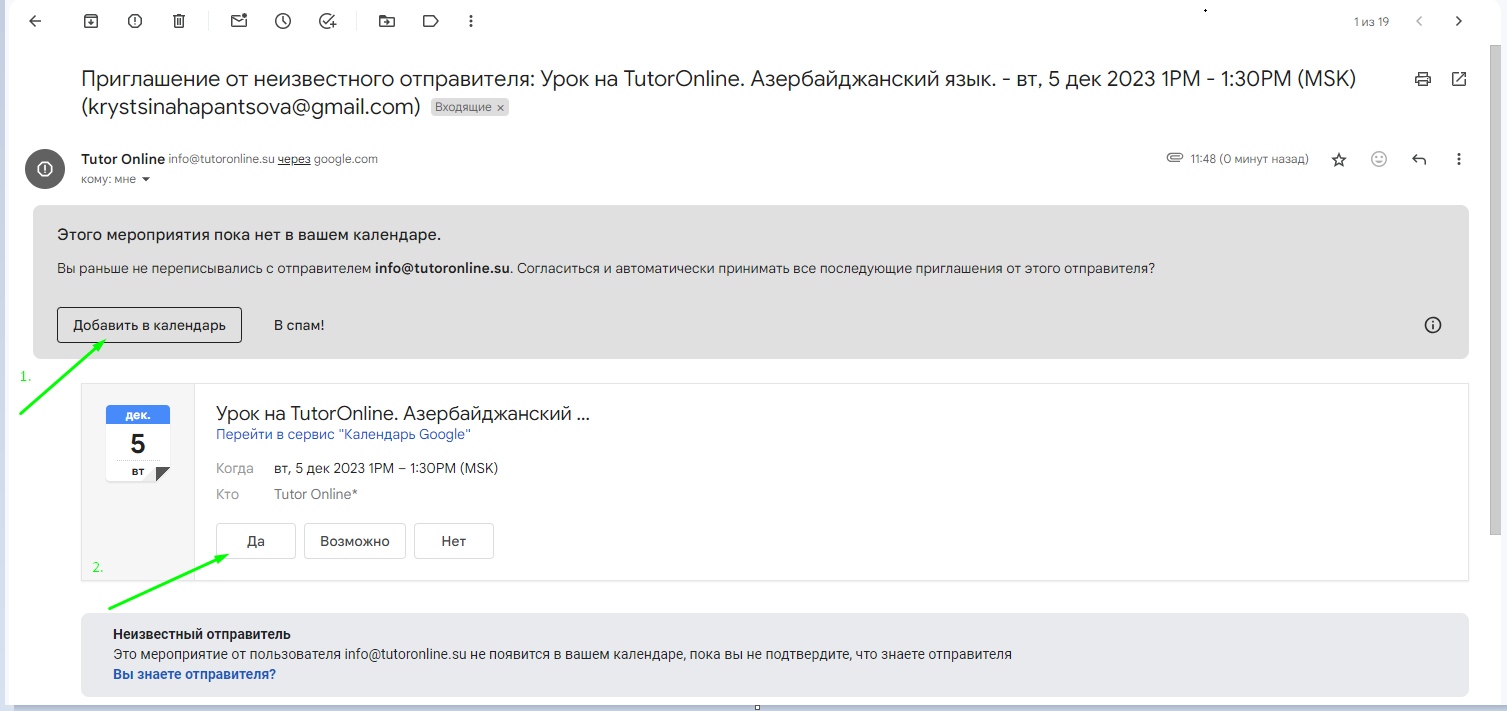Screen dimensions: 1507x711
Task: Open message more options three dots
Action: click(1459, 159)
